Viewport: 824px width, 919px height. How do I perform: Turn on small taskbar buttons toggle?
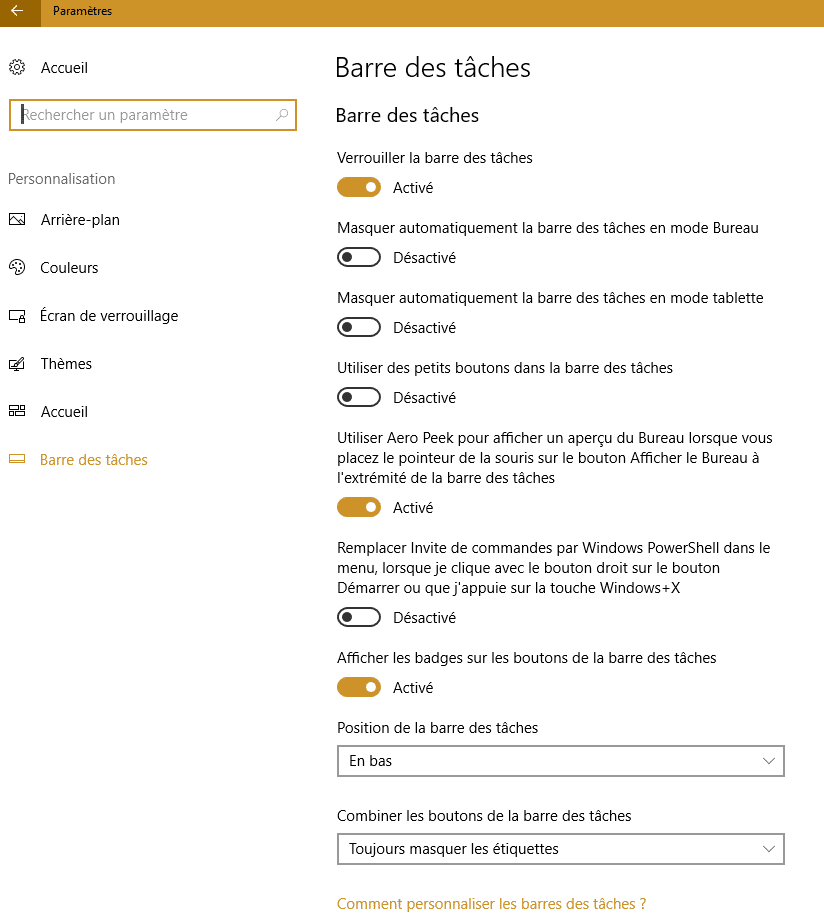click(x=359, y=397)
